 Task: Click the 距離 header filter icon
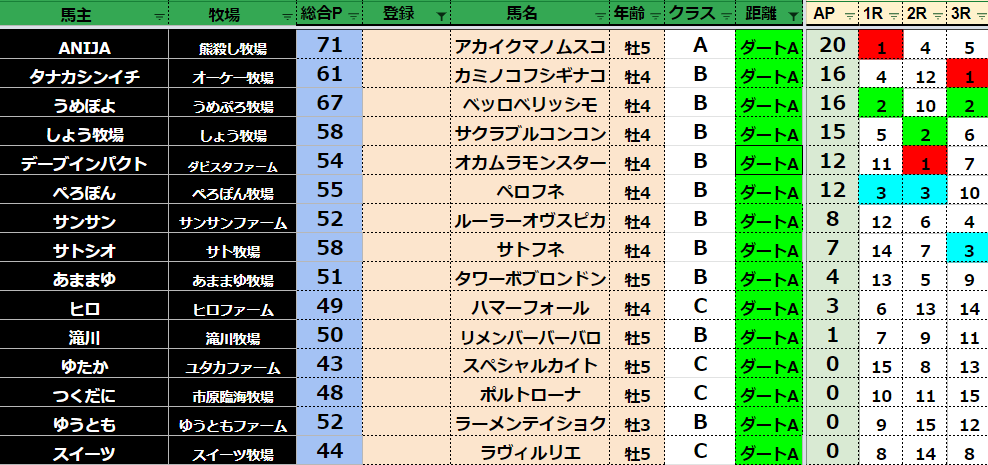[790, 16]
